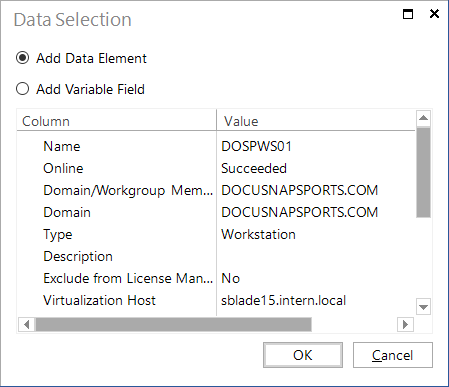This screenshot has height=387, width=449.
Task: Select the Exclude from License Man... row
Action: [216, 278]
